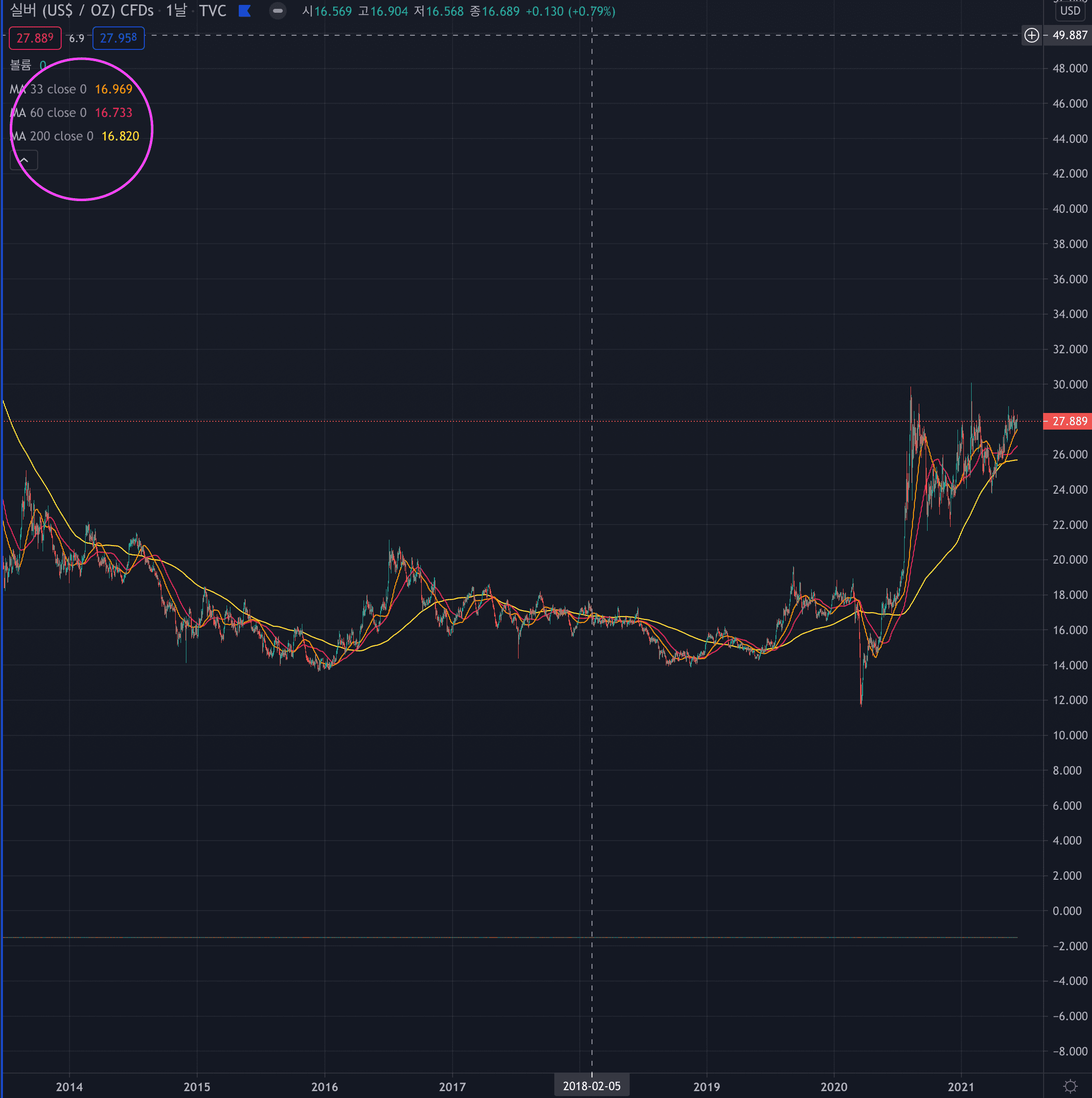Click the 1날 interval label in the header
This screenshot has height=1098, width=1092.
point(176,11)
